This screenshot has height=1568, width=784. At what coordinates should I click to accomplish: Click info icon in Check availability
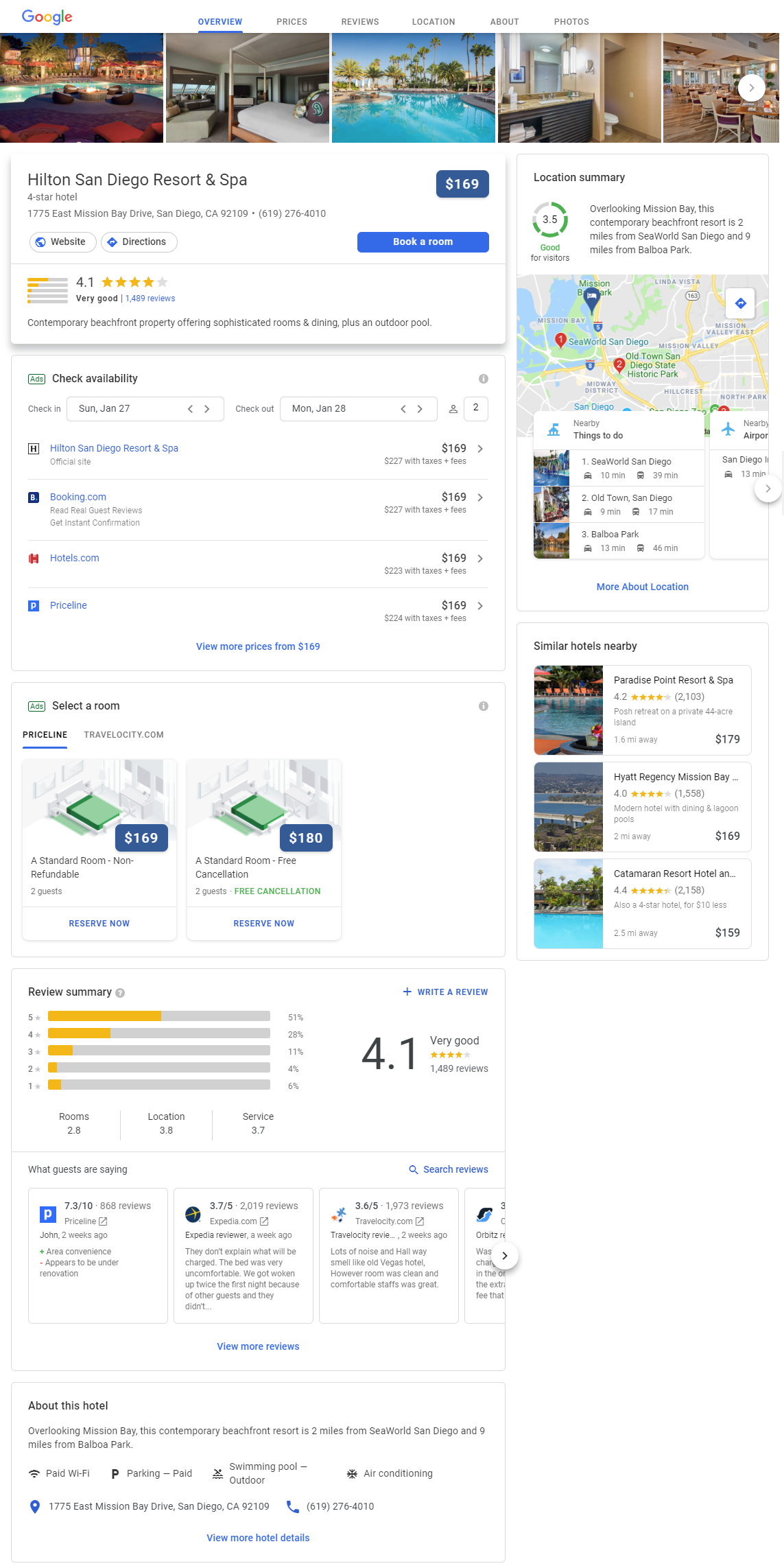coord(483,379)
